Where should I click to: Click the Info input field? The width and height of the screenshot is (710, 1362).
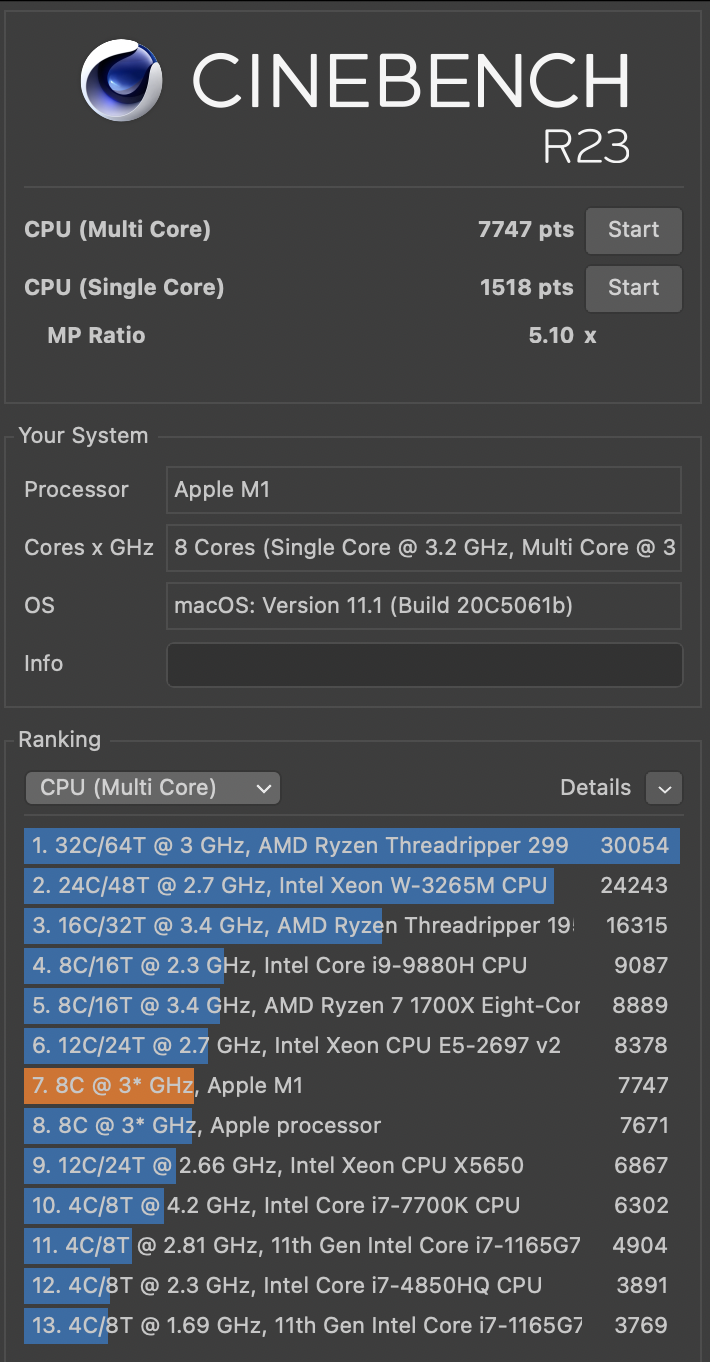(424, 665)
